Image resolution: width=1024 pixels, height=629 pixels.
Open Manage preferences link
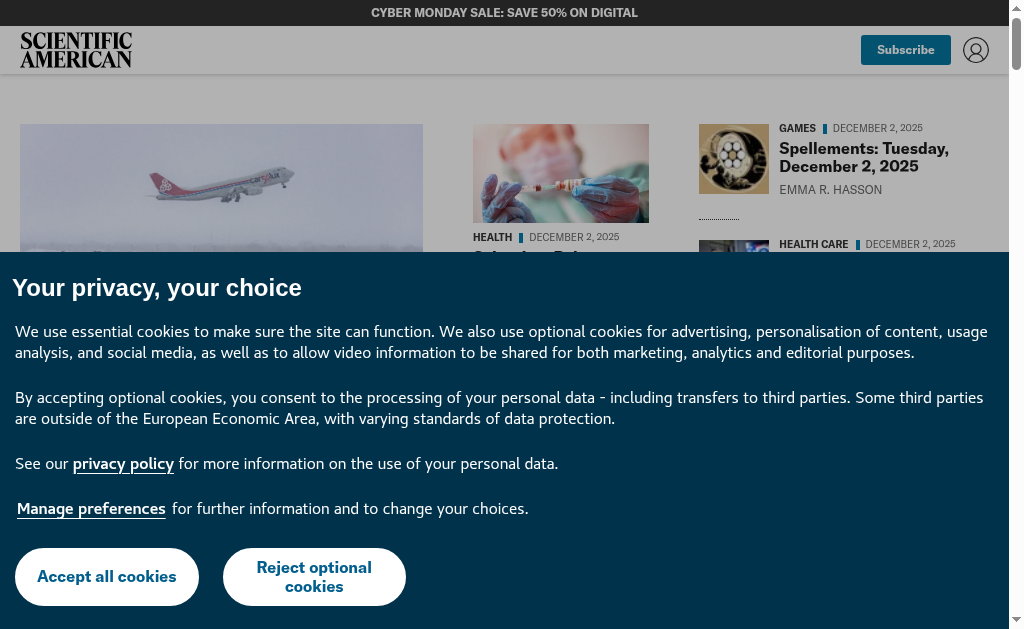91,509
